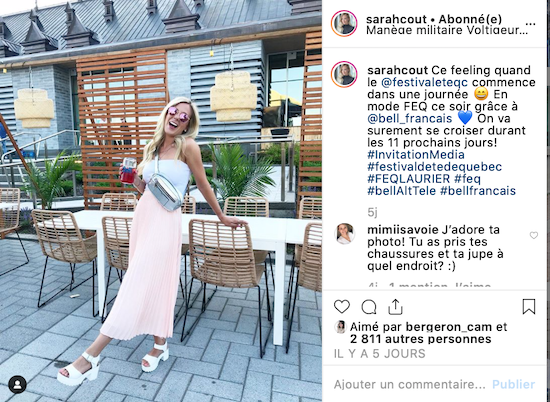This screenshot has width=550, height=402.
Task: Open the #FEQLAURIER hashtag
Action: click(409, 179)
